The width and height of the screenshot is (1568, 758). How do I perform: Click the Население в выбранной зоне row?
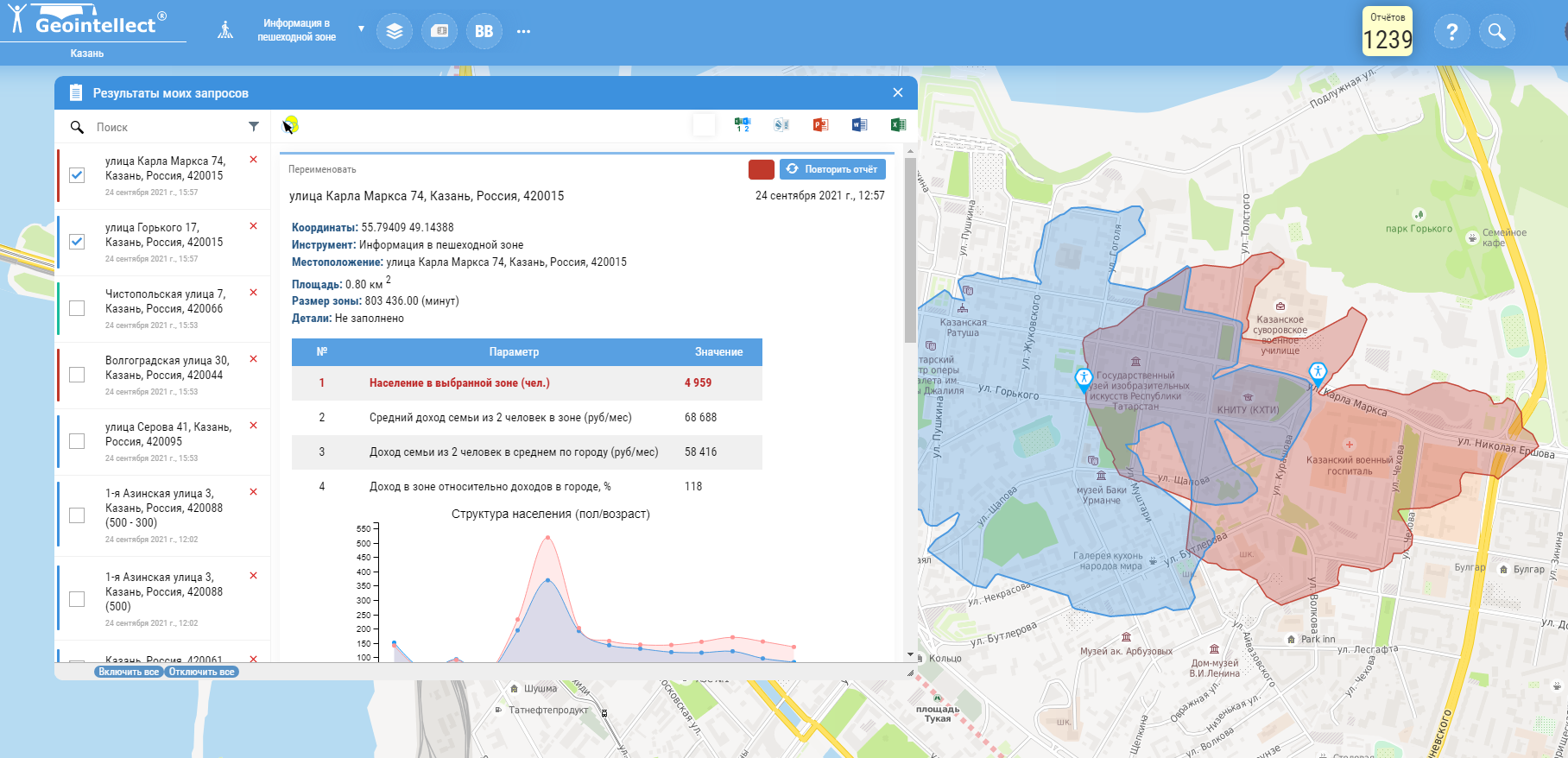527,383
